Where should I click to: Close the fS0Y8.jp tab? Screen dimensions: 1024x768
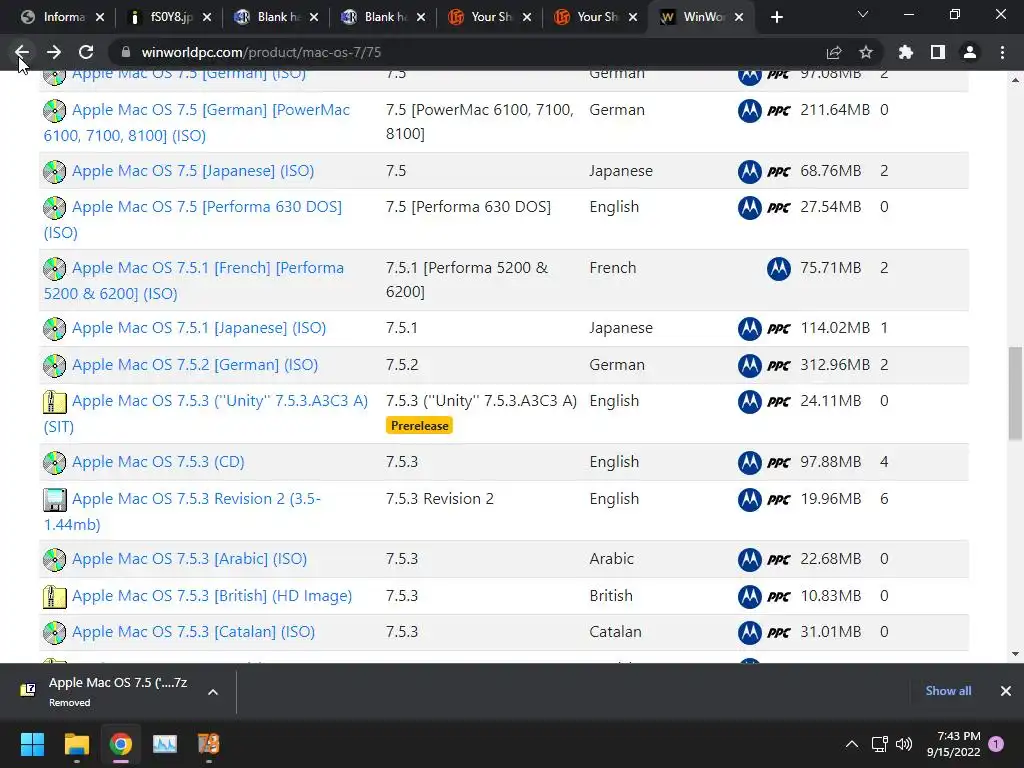[x=207, y=18]
